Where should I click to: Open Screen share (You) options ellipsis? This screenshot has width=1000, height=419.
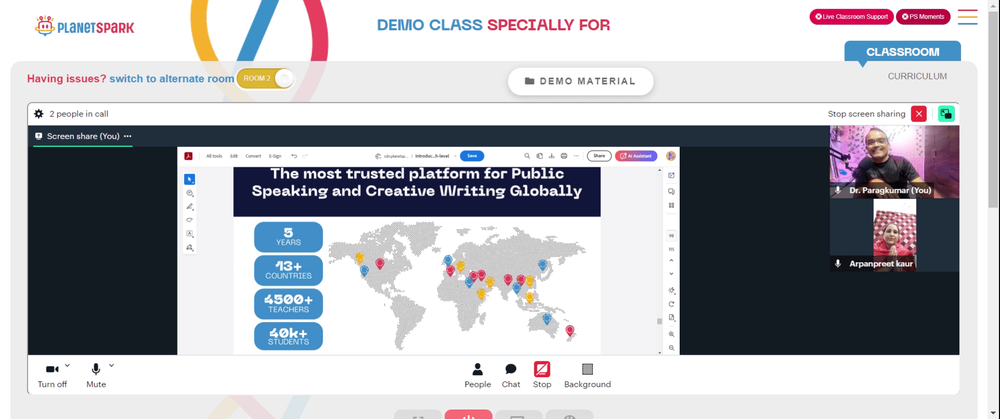click(x=128, y=136)
